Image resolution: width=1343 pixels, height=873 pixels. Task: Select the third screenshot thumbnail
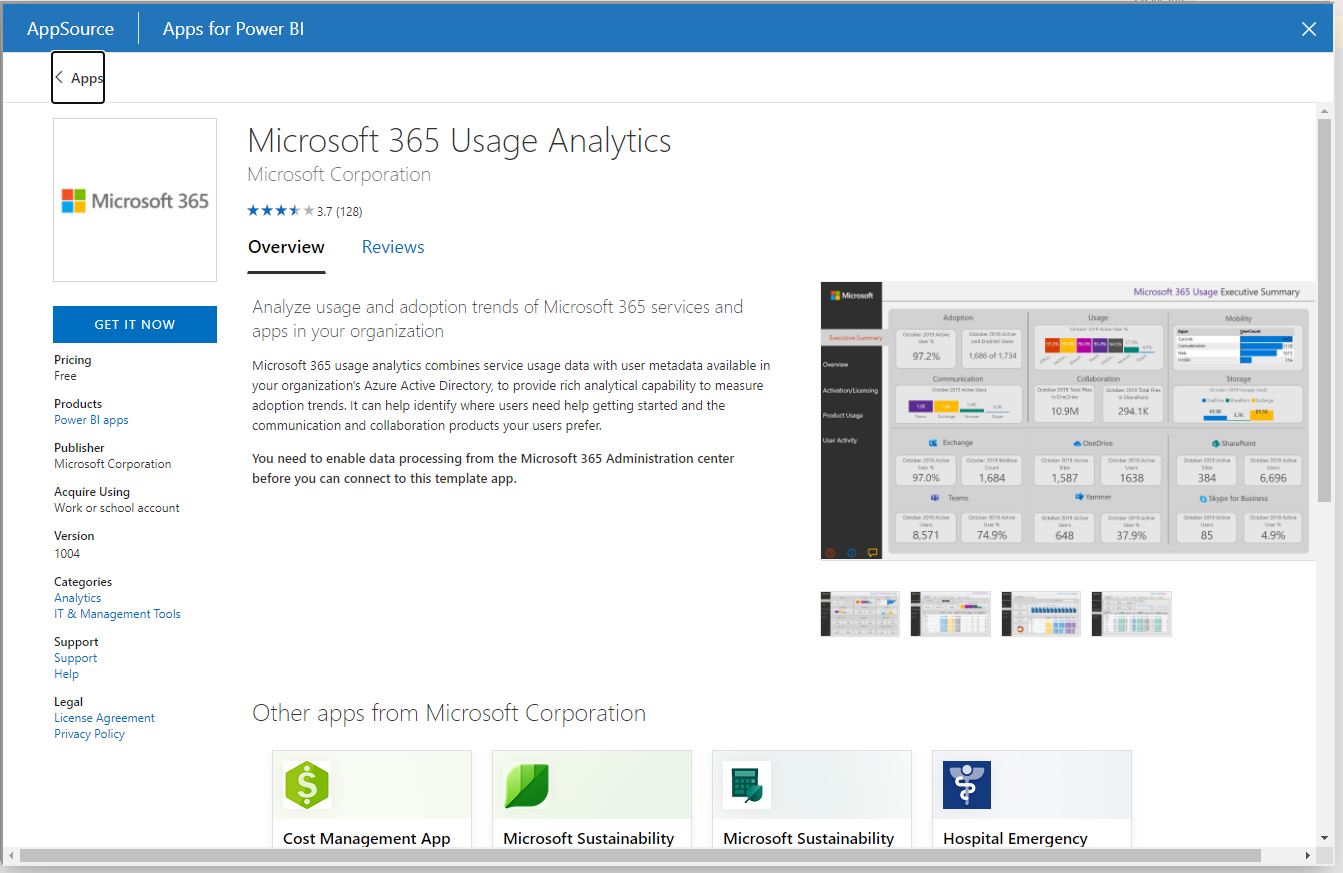pos(1041,613)
